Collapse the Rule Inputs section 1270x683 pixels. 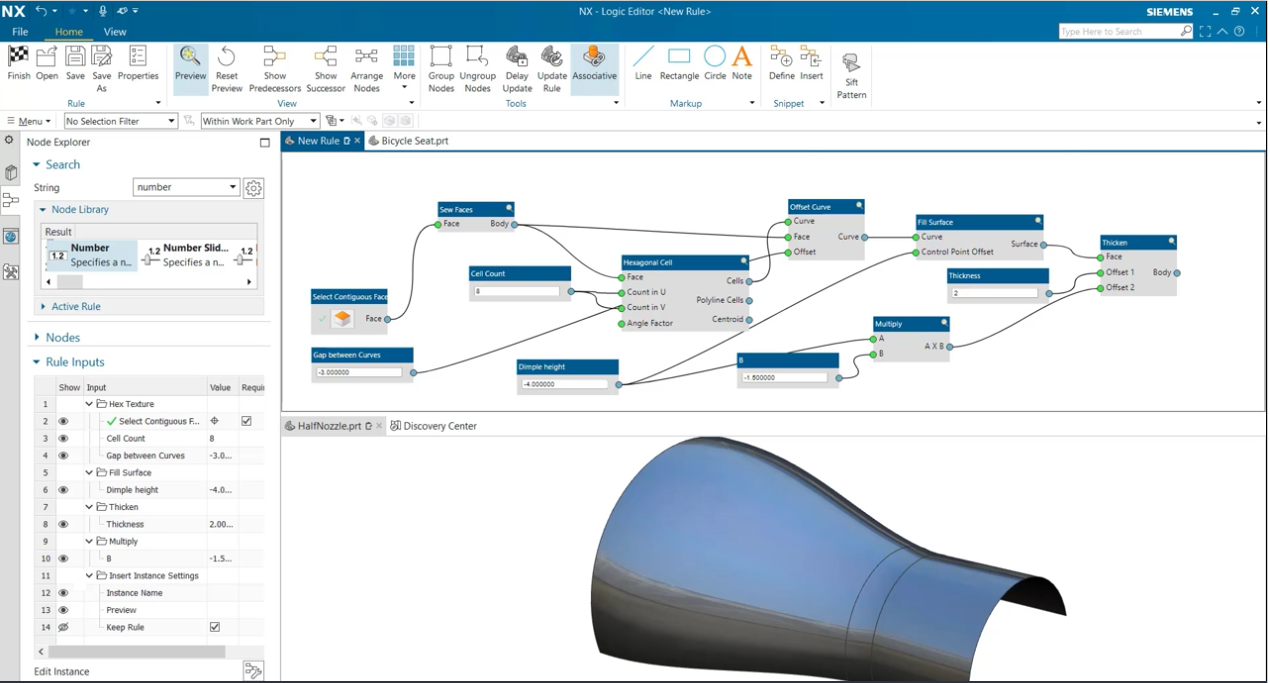pyautogui.click(x=37, y=362)
